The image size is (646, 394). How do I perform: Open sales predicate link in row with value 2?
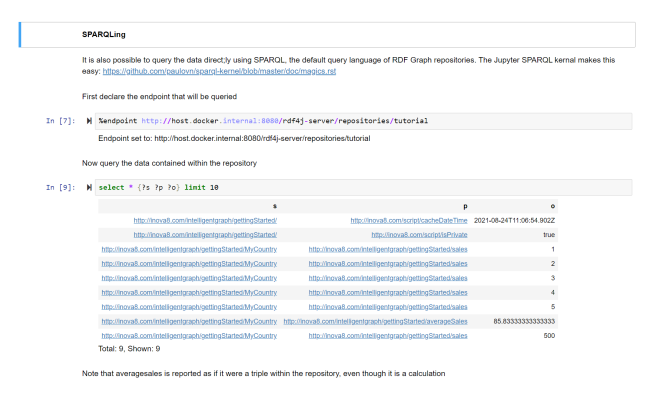[x=388, y=264]
